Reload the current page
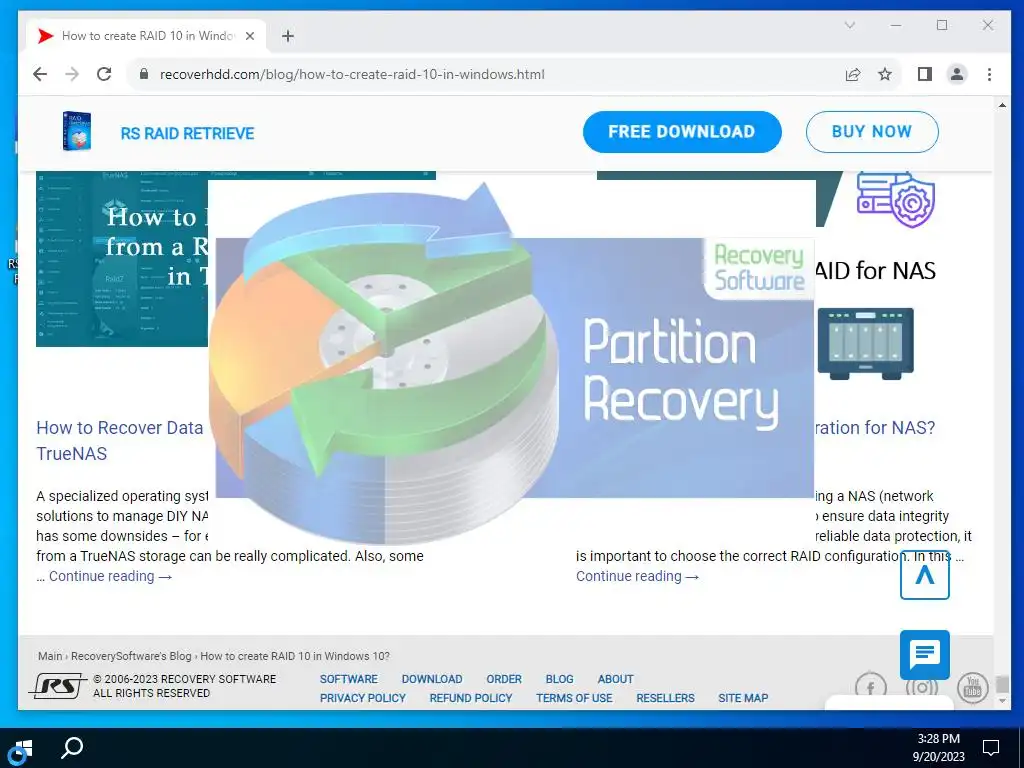This screenshot has height=768, width=1024. (x=104, y=74)
